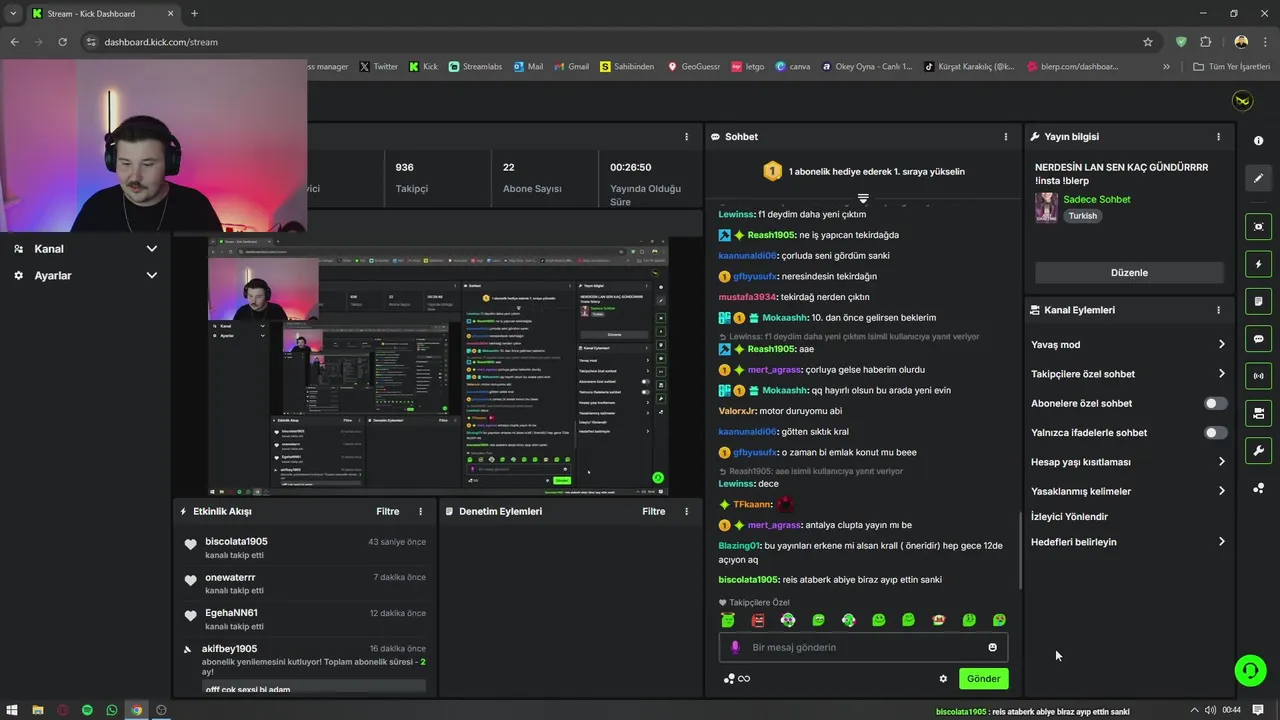The height and width of the screenshot is (720, 1280).
Task: Open WhatsApp from the taskbar
Action: (111, 710)
